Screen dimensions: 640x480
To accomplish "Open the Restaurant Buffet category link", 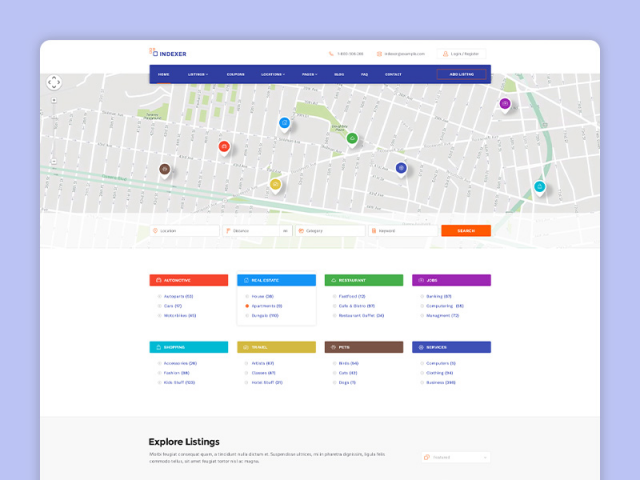I will tap(361, 316).
